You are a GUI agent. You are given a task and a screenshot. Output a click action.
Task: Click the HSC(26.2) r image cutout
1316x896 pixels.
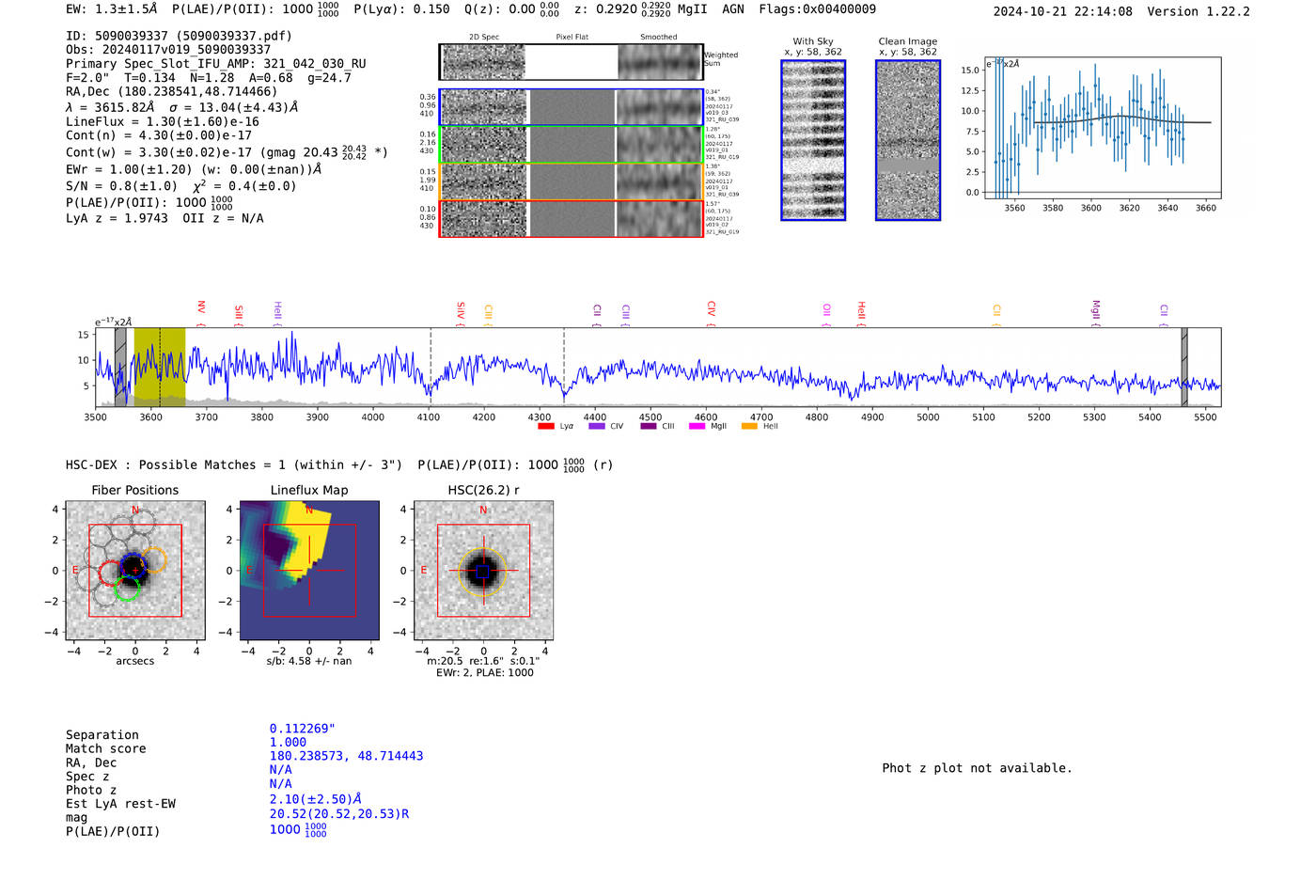tap(483, 571)
